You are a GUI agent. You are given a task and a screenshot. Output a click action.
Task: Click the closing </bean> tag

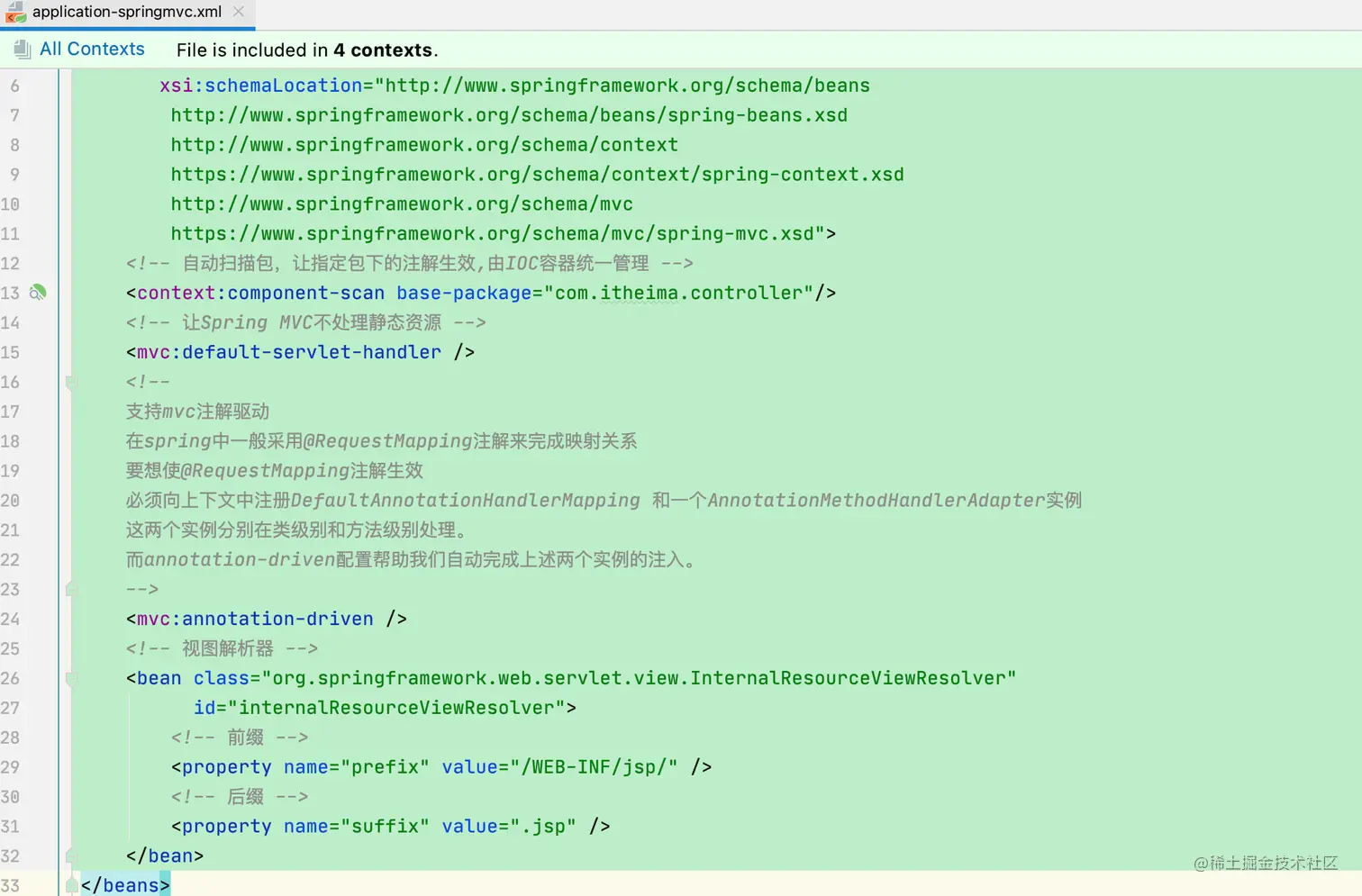click(x=165, y=855)
